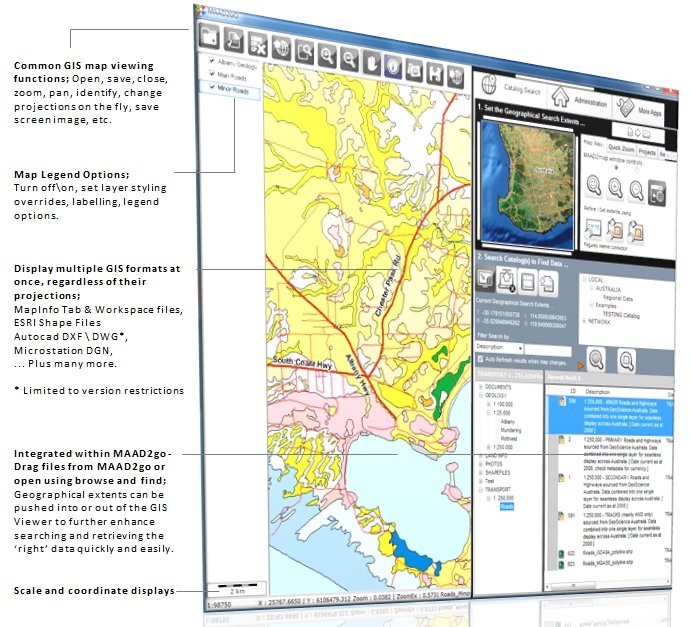Collapse the 1:25,000 geology node
Screen dimensions: 690x627
click(488, 413)
